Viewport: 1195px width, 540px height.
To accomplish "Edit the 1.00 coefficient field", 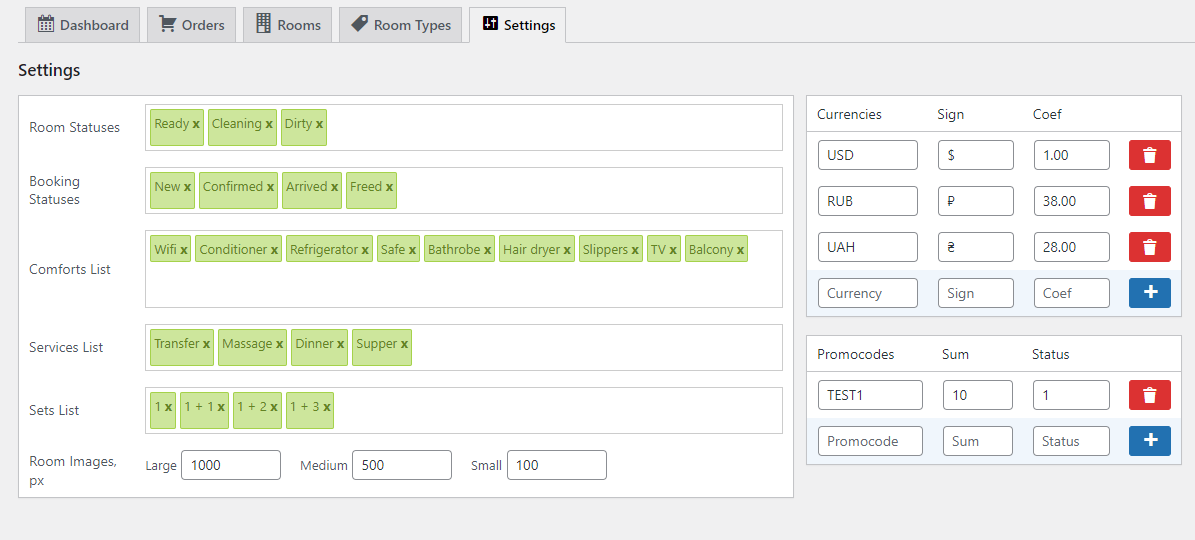I will pos(1072,155).
